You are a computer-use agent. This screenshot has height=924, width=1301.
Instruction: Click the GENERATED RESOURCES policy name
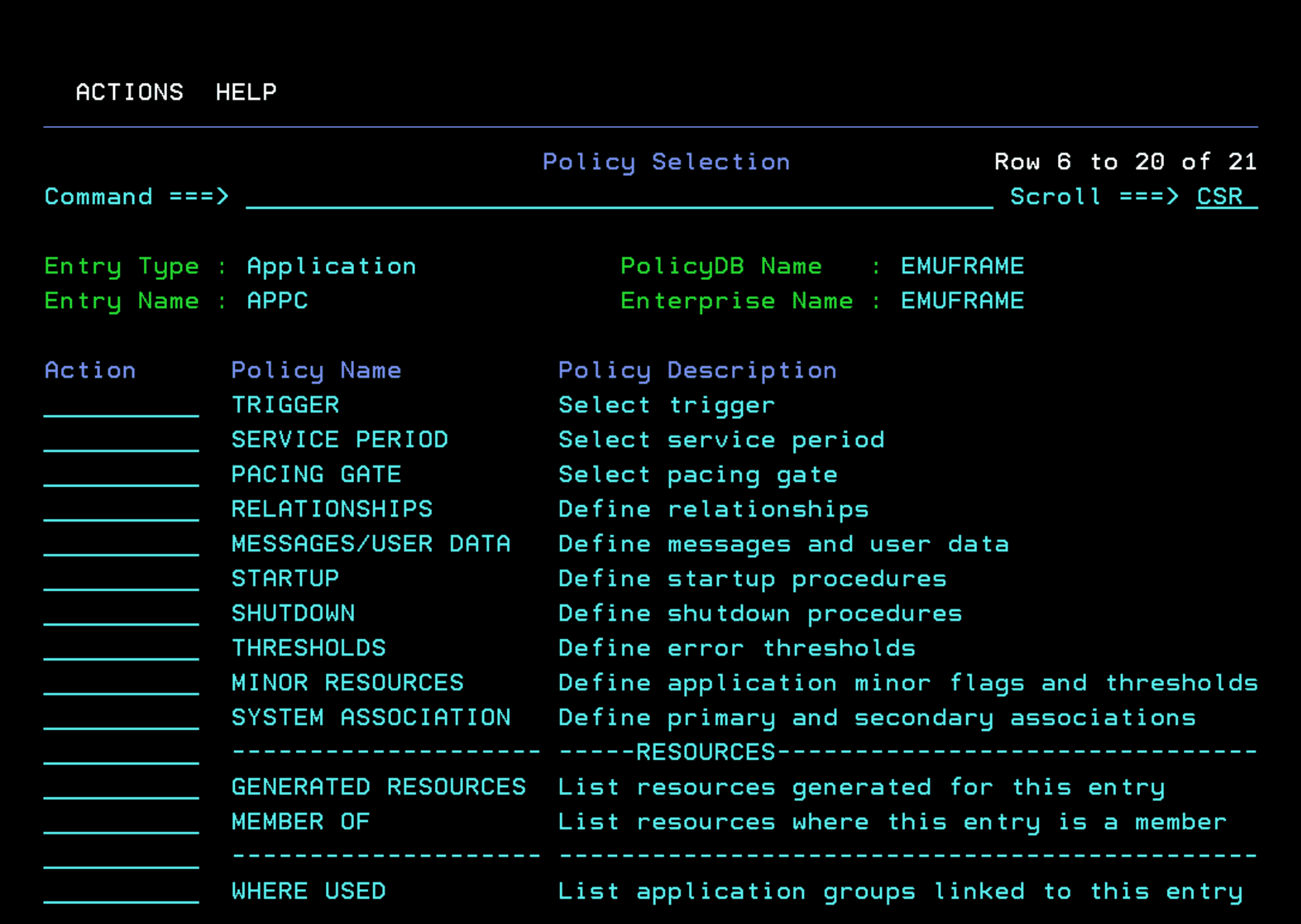pos(378,787)
